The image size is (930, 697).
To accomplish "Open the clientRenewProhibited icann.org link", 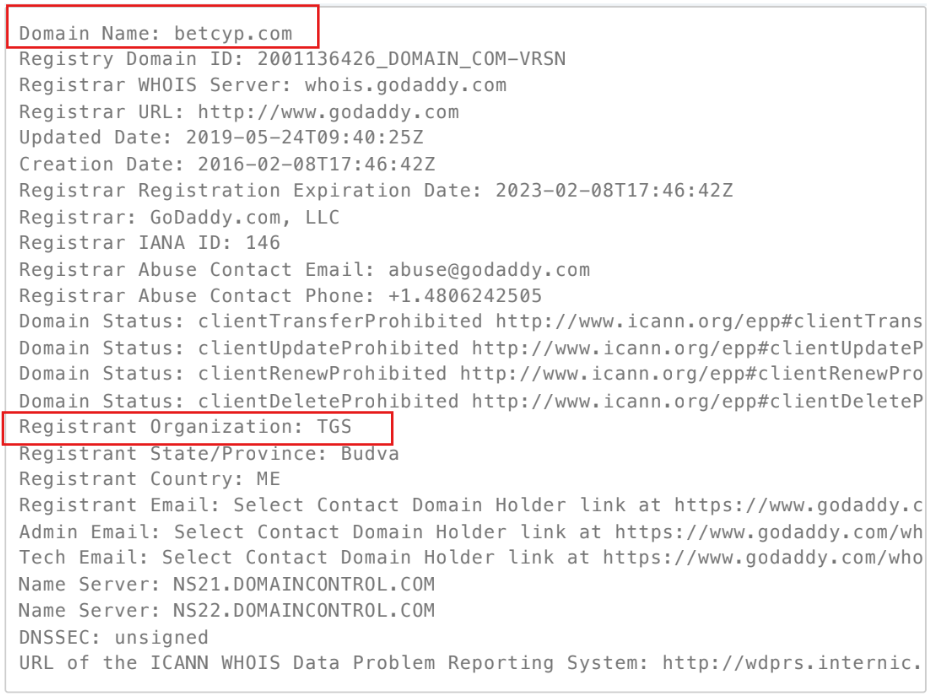I will (x=692, y=374).
